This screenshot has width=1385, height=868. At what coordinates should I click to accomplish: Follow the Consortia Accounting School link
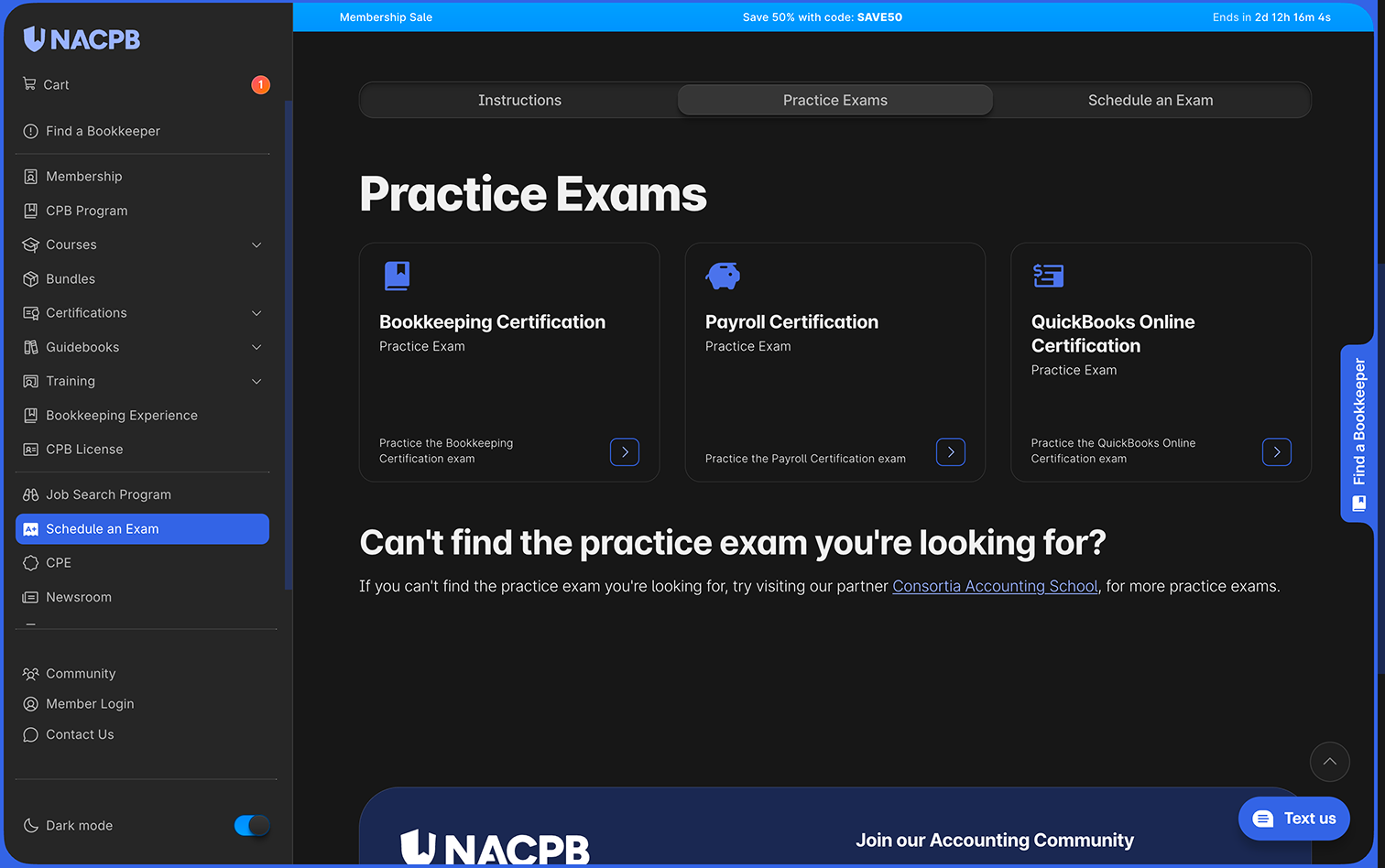(x=995, y=586)
